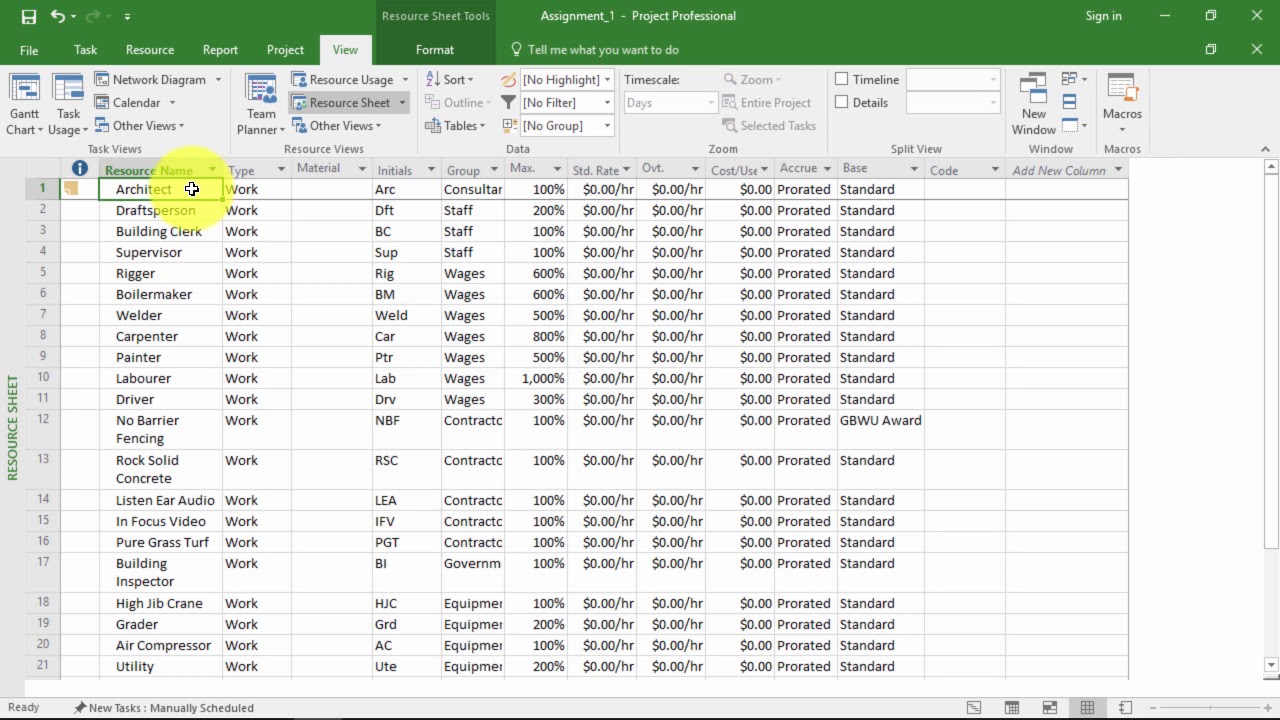Click the 1,000% max units cell for Labourer

tap(536, 378)
